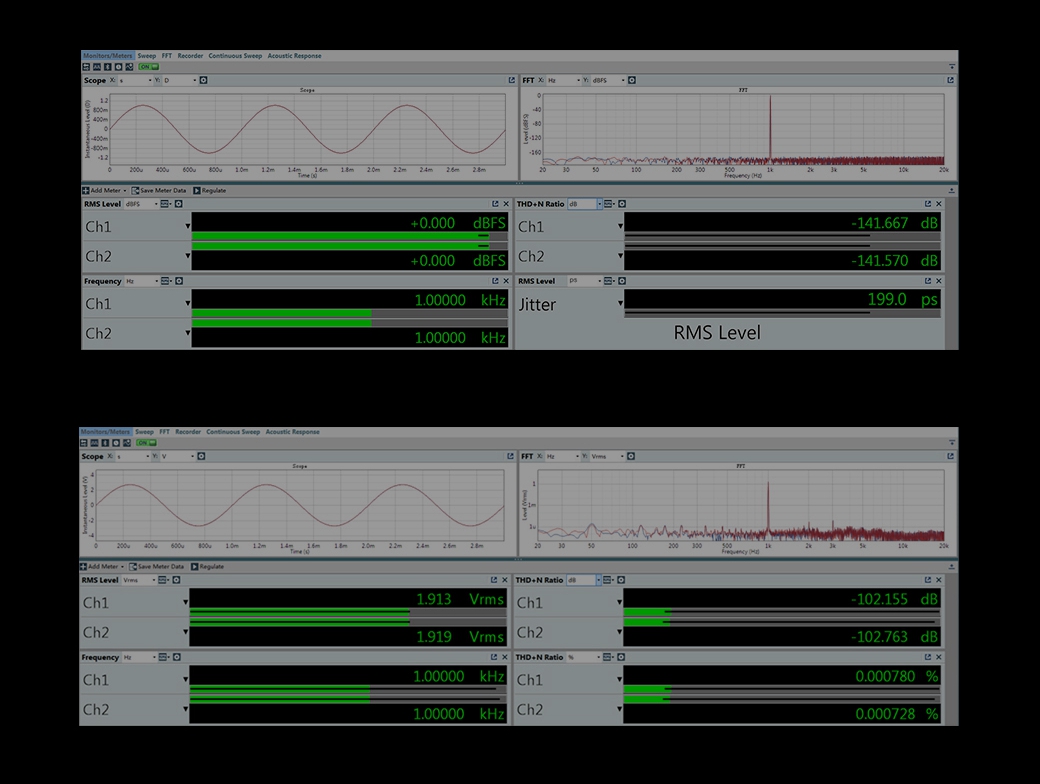Open FFT Y unit dropdown showing Vrms
Image resolution: width=1040 pixels, height=784 pixels.
pos(608,456)
